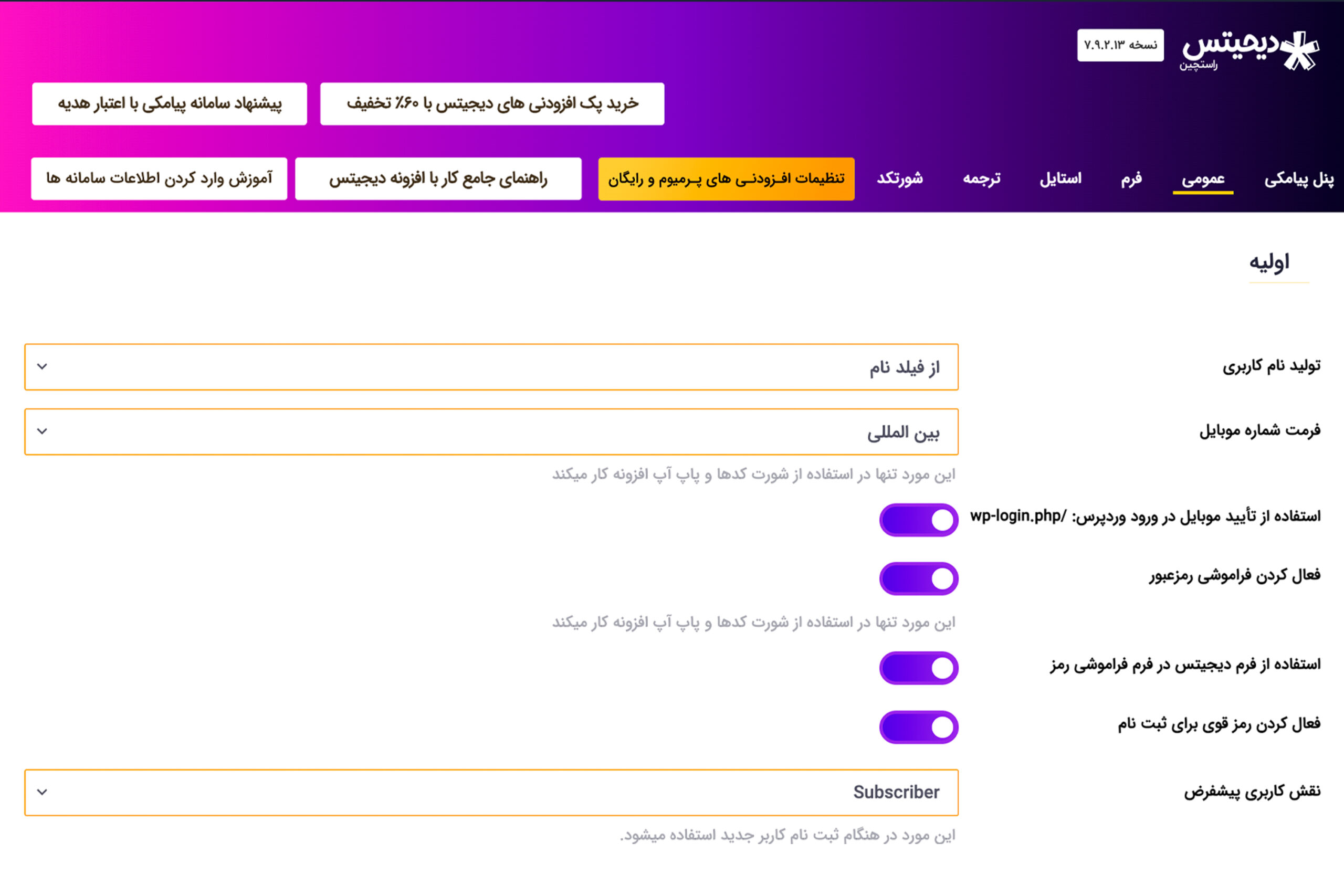Click the chevron arrow of mobile number format dropdown
The width and height of the screenshot is (1344, 896).
point(43,431)
